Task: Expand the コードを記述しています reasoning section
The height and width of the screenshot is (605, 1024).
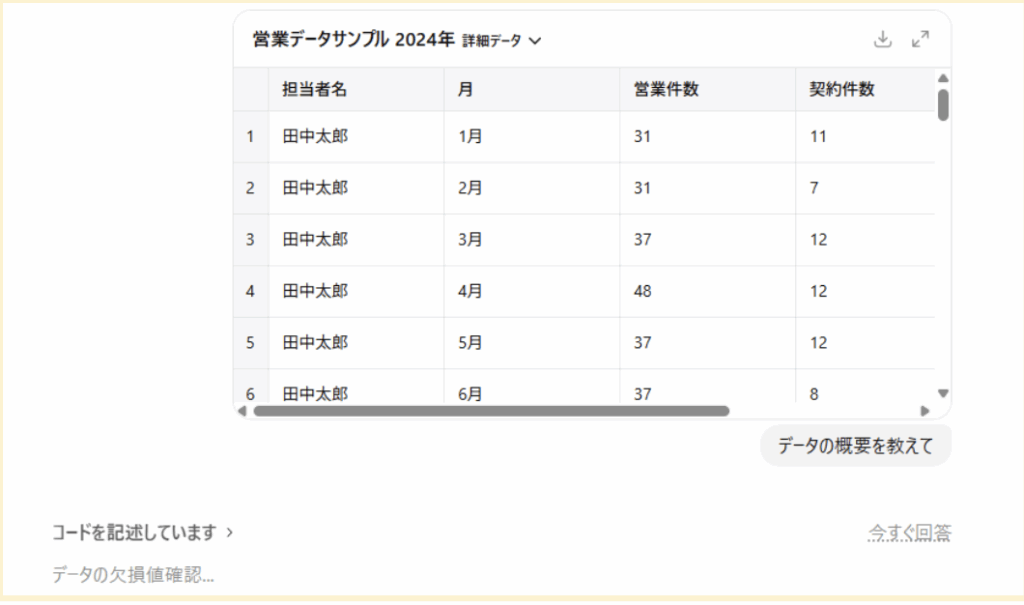Action: 143,533
